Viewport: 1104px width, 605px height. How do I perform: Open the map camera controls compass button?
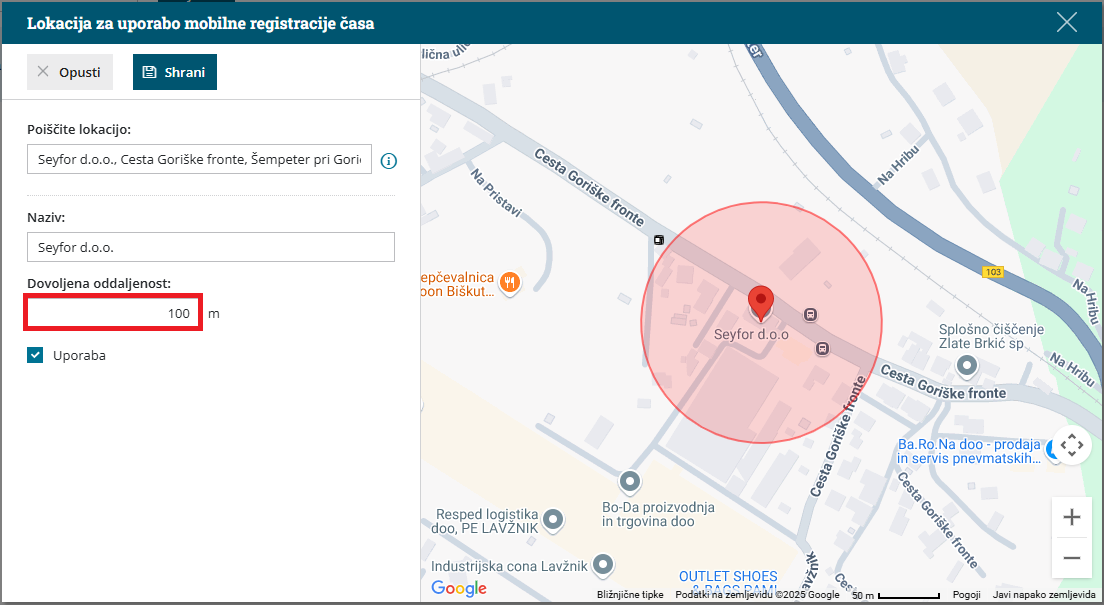click(1072, 445)
